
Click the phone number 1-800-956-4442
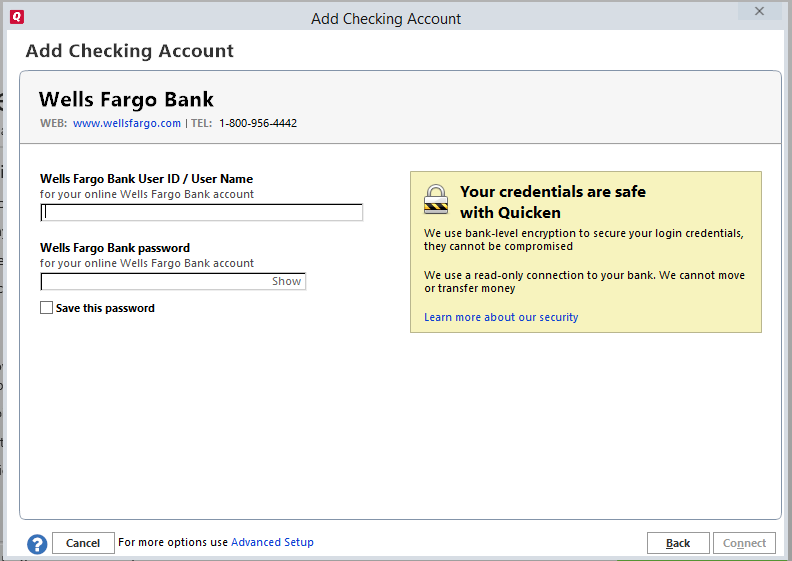coord(258,123)
